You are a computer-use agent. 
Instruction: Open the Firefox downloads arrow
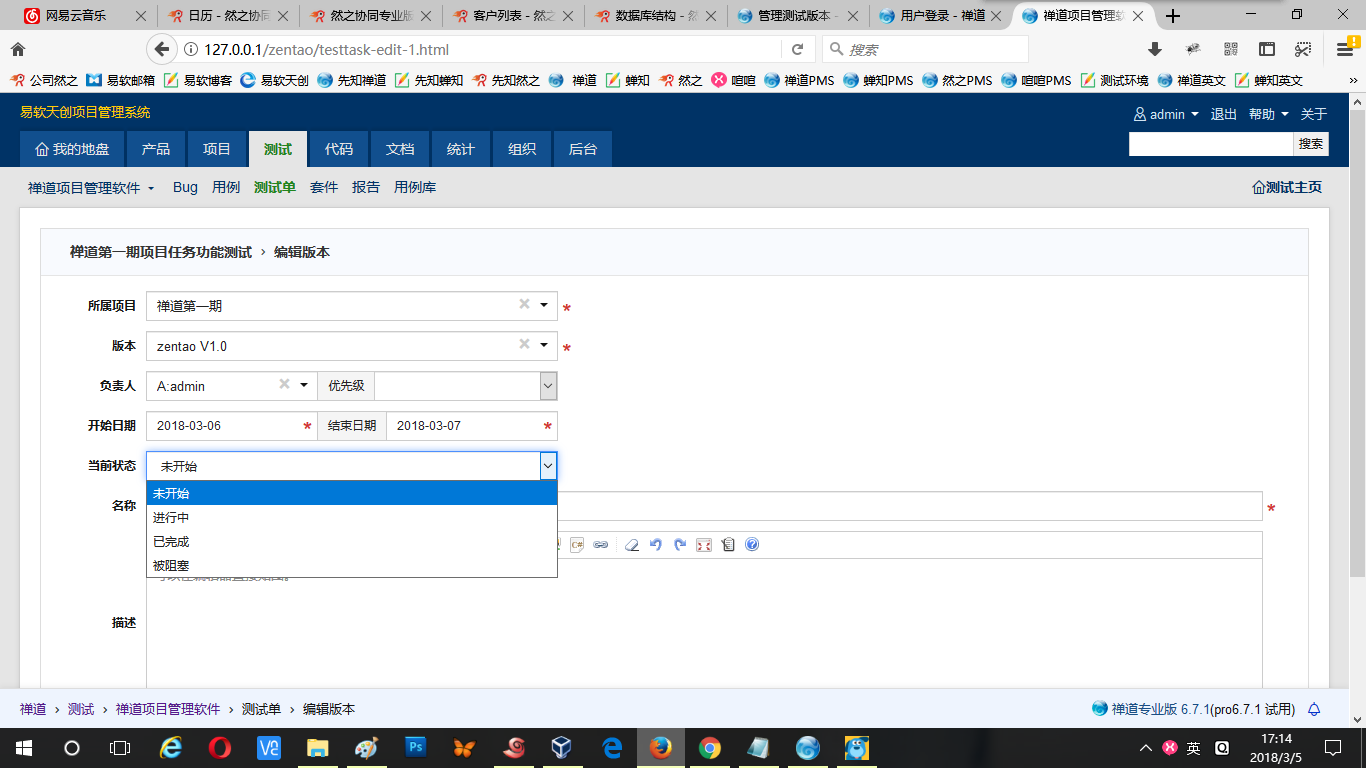(1155, 49)
